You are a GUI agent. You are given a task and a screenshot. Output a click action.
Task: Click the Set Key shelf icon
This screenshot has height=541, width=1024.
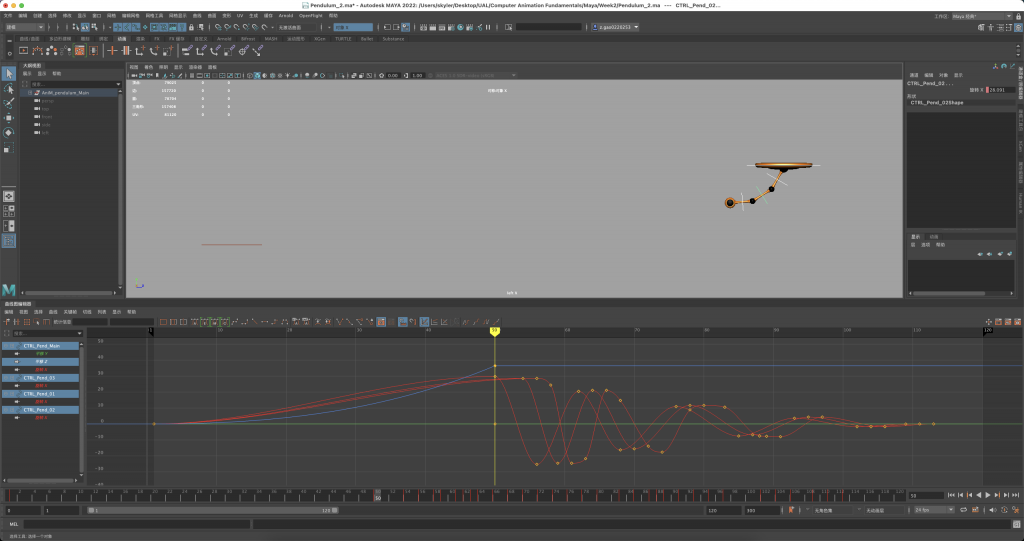[112, 50]
